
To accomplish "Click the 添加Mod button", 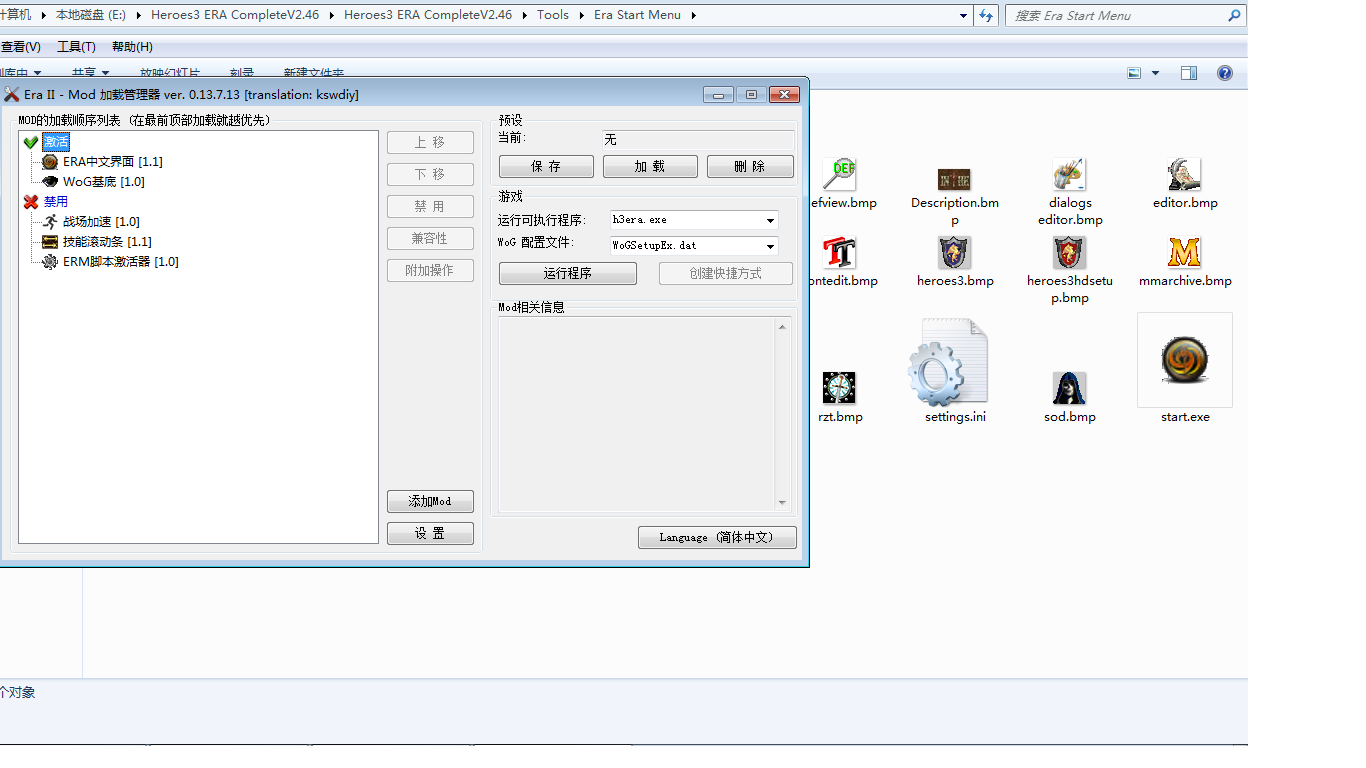I will pos(430,502).
